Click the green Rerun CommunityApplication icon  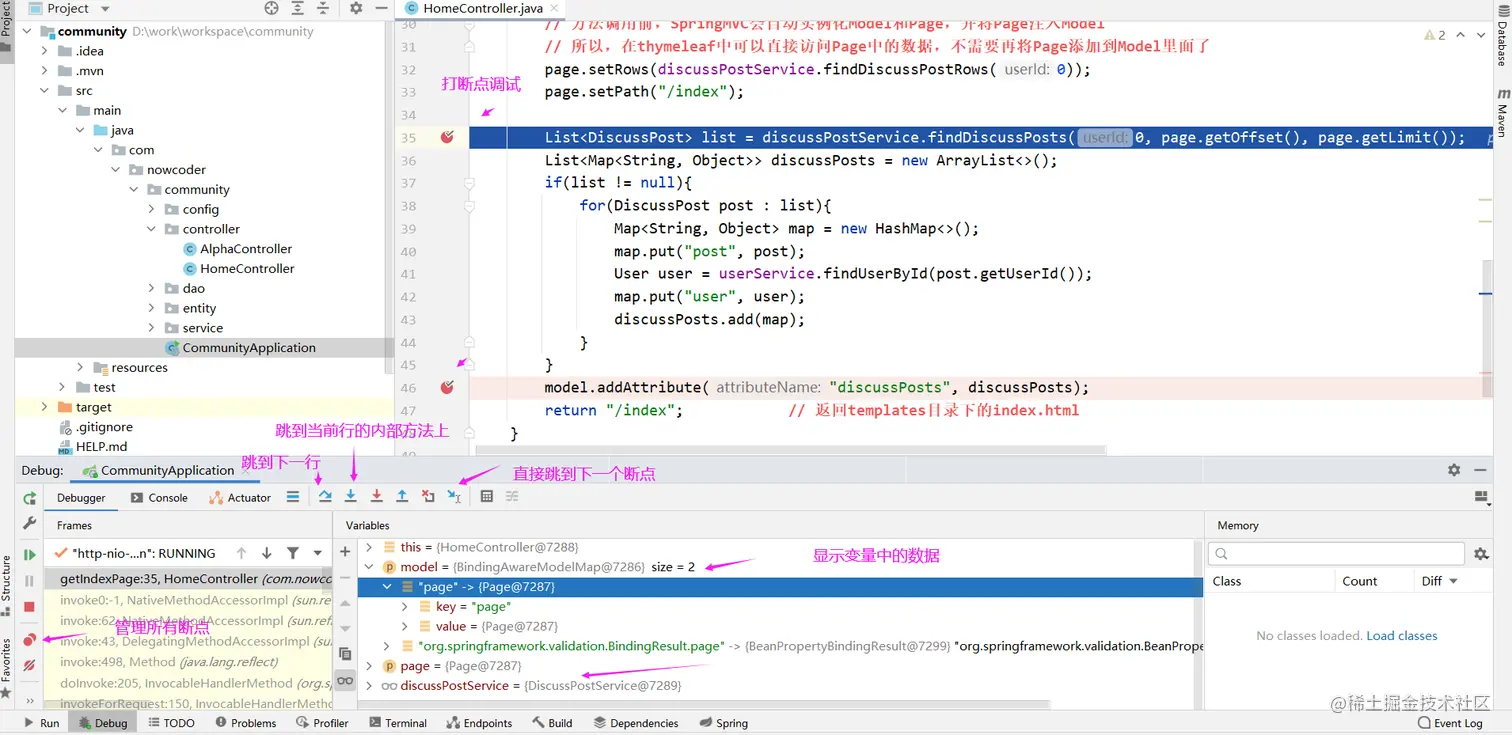(x=29, y=498)
